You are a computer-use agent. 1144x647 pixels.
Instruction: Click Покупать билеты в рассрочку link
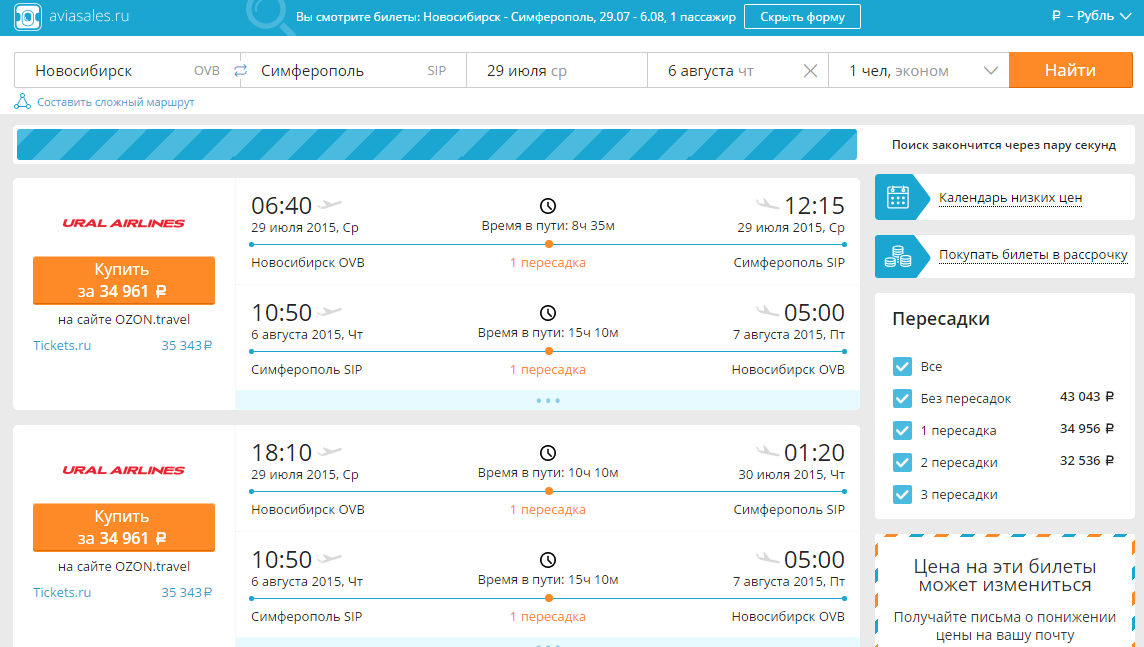[1033, 255]
